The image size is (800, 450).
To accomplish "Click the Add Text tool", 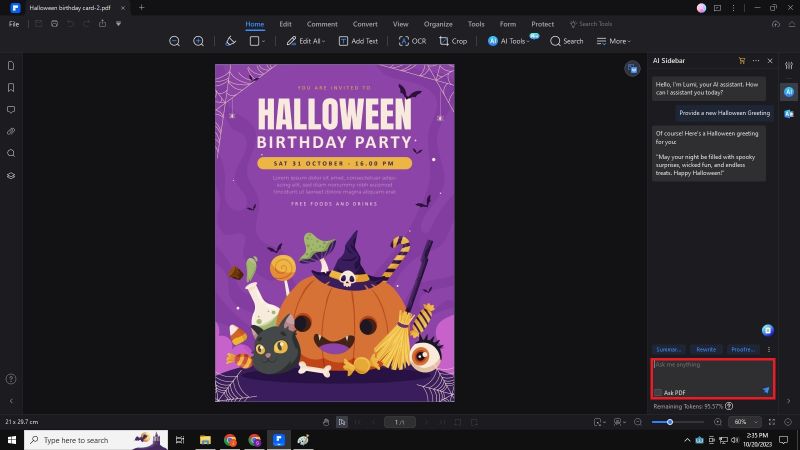I will (357, 41).
